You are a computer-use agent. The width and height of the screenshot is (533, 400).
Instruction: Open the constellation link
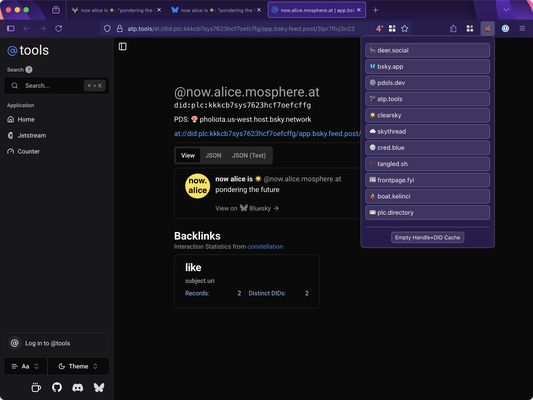point(265,246)
